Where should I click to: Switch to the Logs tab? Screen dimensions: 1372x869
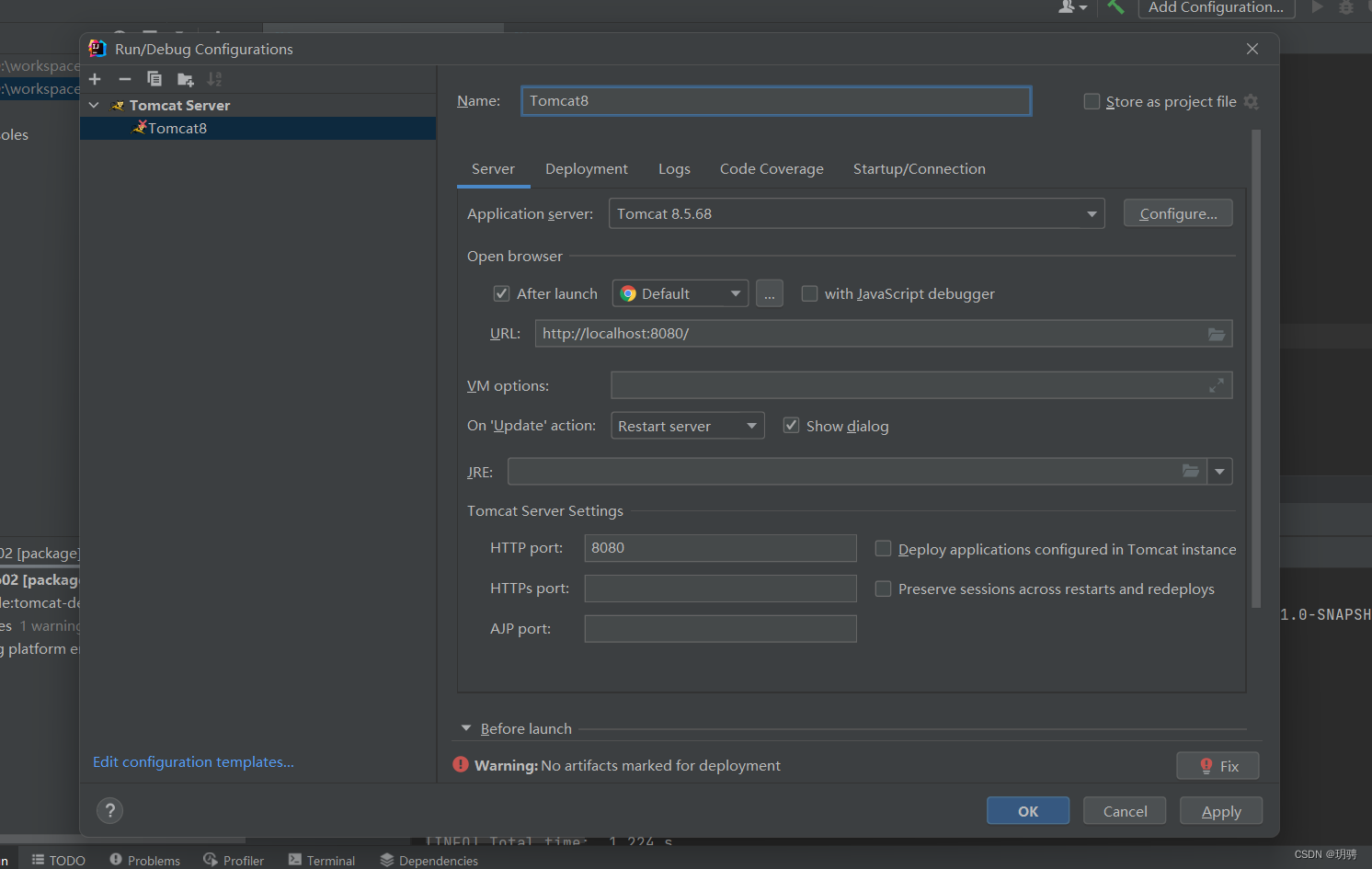click(674, 169)
